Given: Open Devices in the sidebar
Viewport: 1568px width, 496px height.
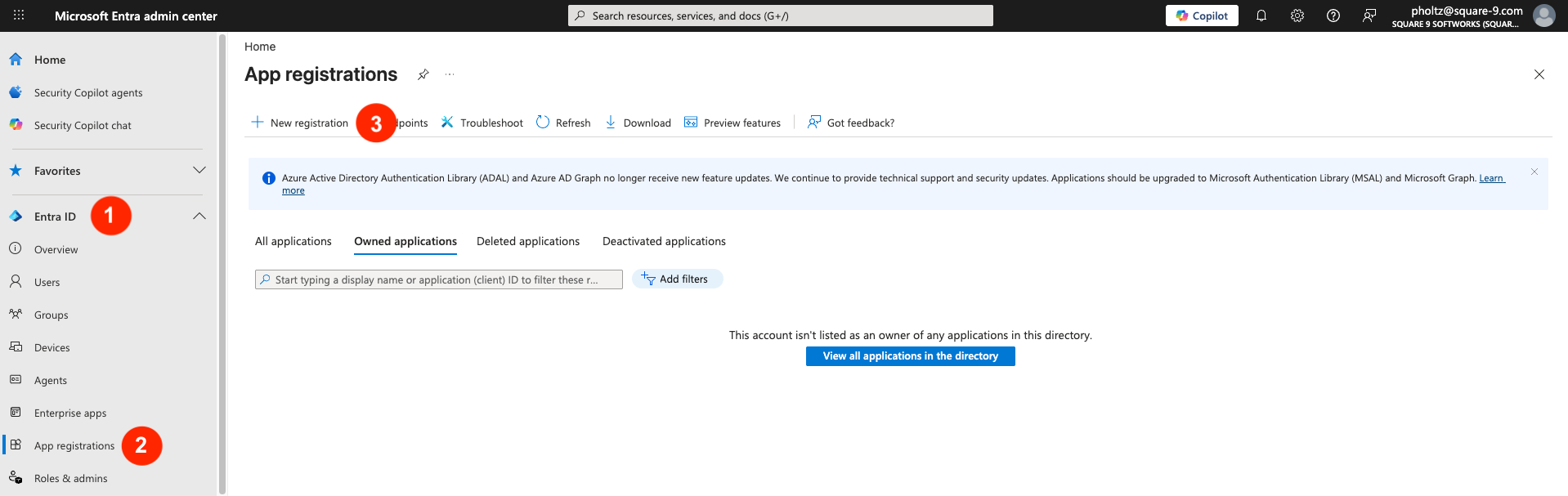Looking at the screenshot, I should coord(52,348).
